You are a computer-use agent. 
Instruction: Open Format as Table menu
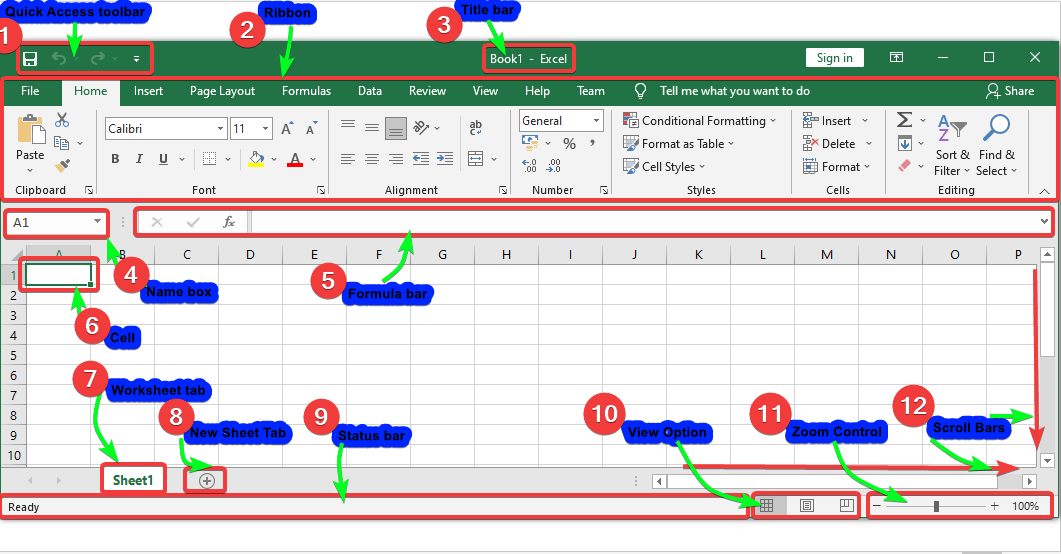click(679, 143)
